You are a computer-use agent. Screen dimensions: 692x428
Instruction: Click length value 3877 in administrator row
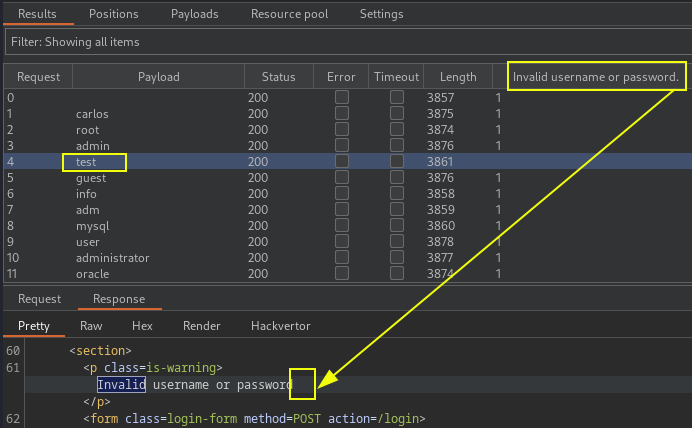coord(440,258)
